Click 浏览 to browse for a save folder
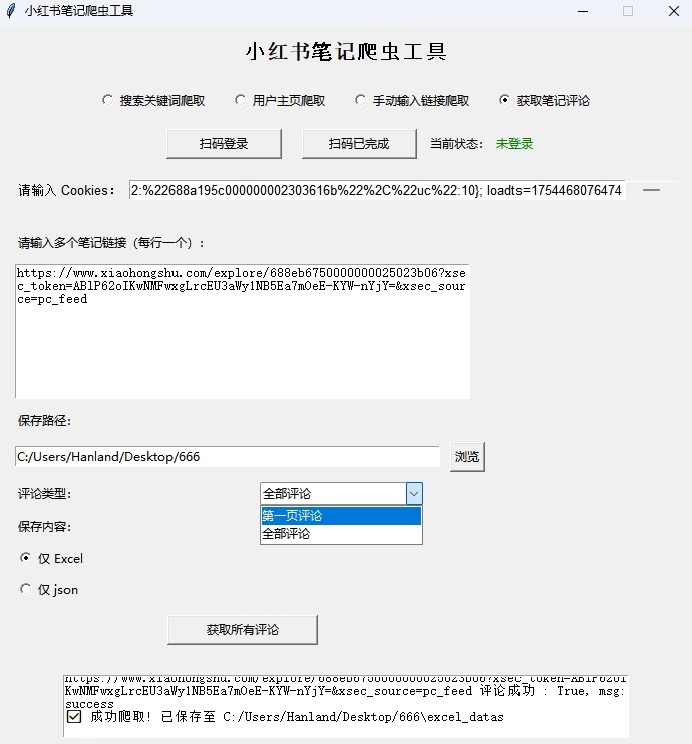 coord(467,456)
